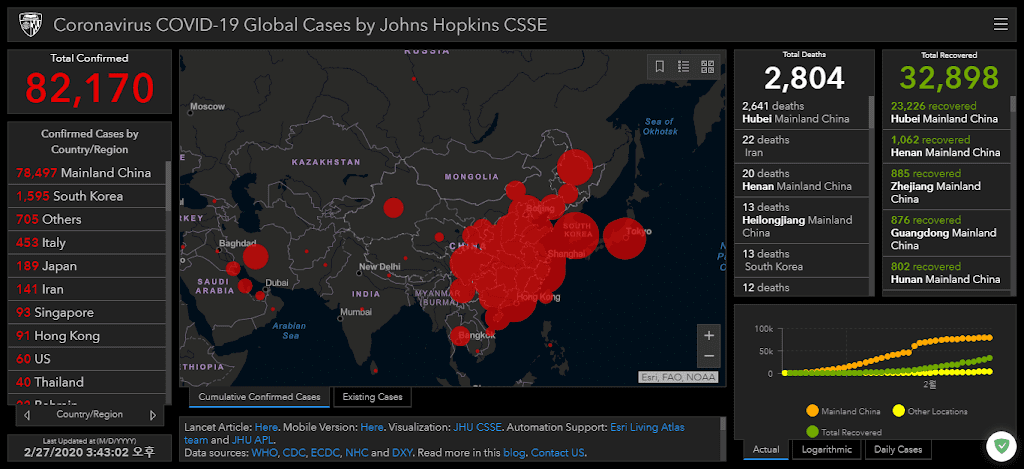1024x469 pixels.
Task: Zoom out on the map
Action: click(709, 356)
